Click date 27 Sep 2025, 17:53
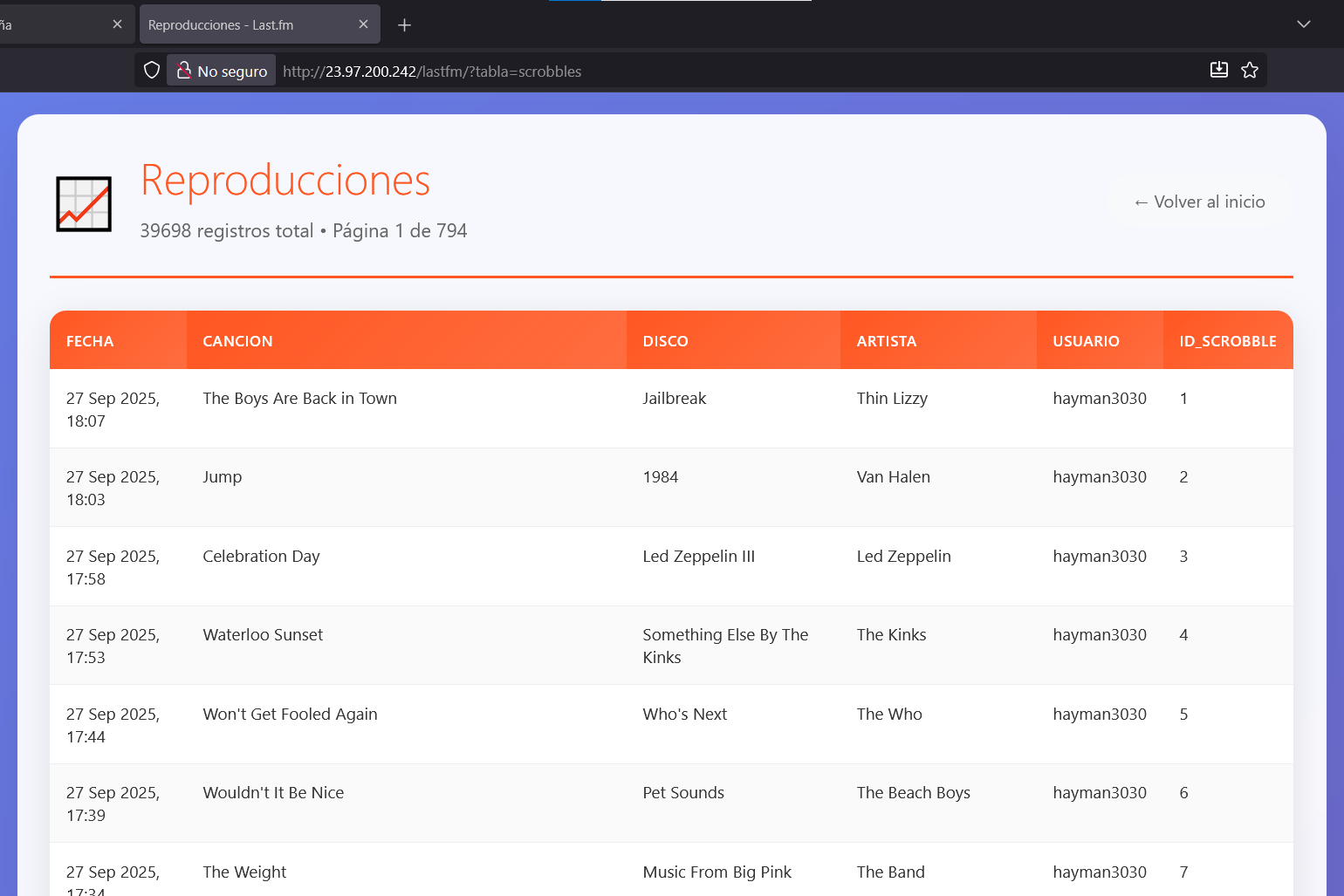This screenshot has height=896, width=1344. 113,646
